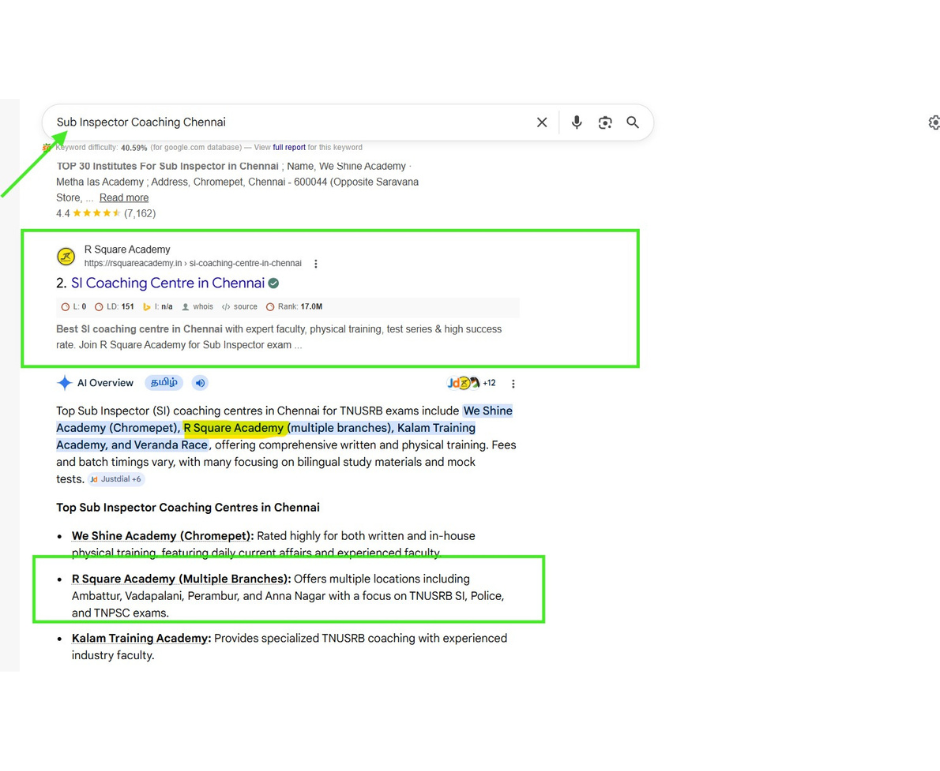Image resolution: width=940 pixels, height=771 pixels.
Task: Expand the snippet via 'Read more'
Action: tap(123, 197)
